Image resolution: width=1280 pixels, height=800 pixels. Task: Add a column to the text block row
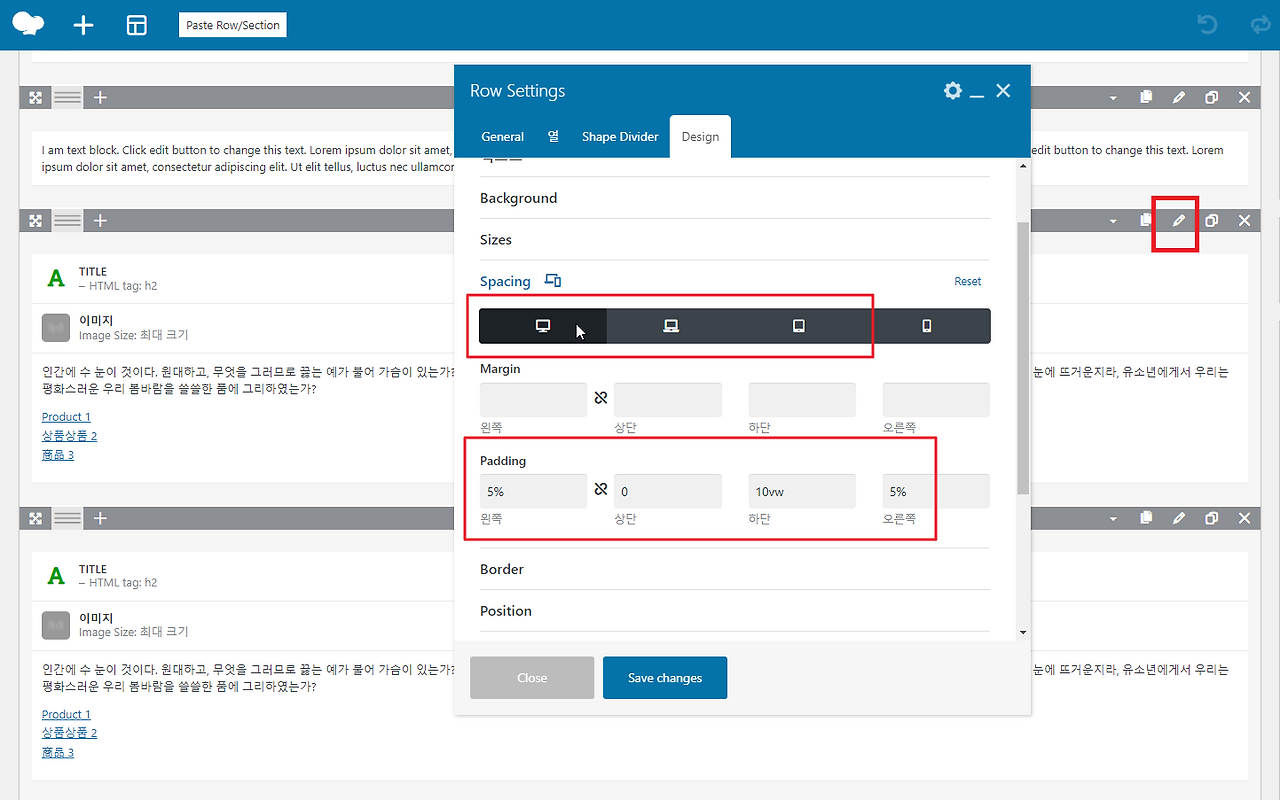point(100,97)
